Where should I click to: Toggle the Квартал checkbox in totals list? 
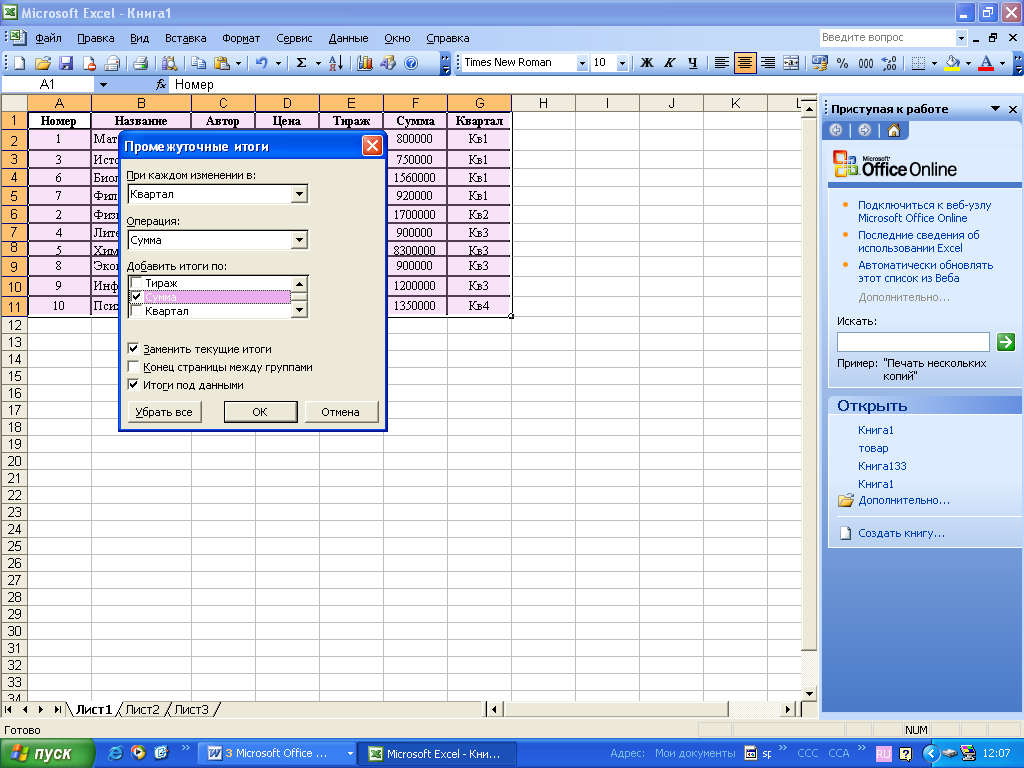tap(136, 311)
